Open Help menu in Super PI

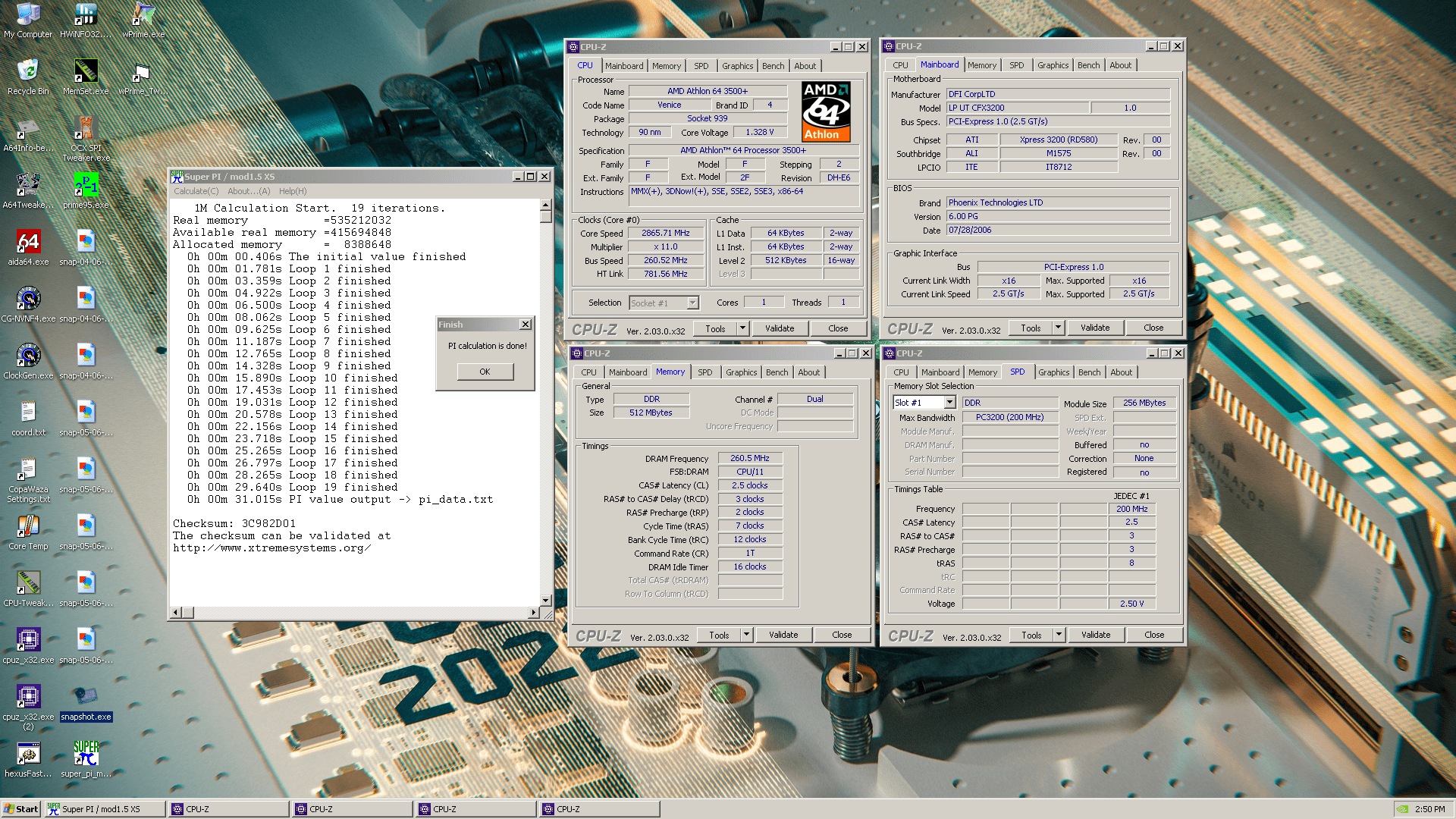coord(293,191)
